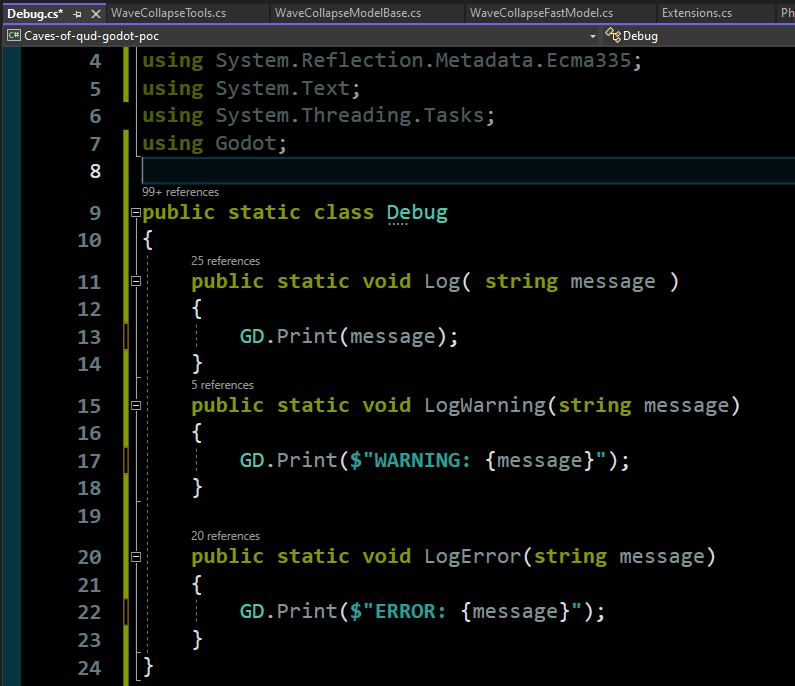This screenshot has height=686, width=795.
Task: Click the C# project icon beside Caves-of-qud-godot-poc
Action: coord(14,36)
